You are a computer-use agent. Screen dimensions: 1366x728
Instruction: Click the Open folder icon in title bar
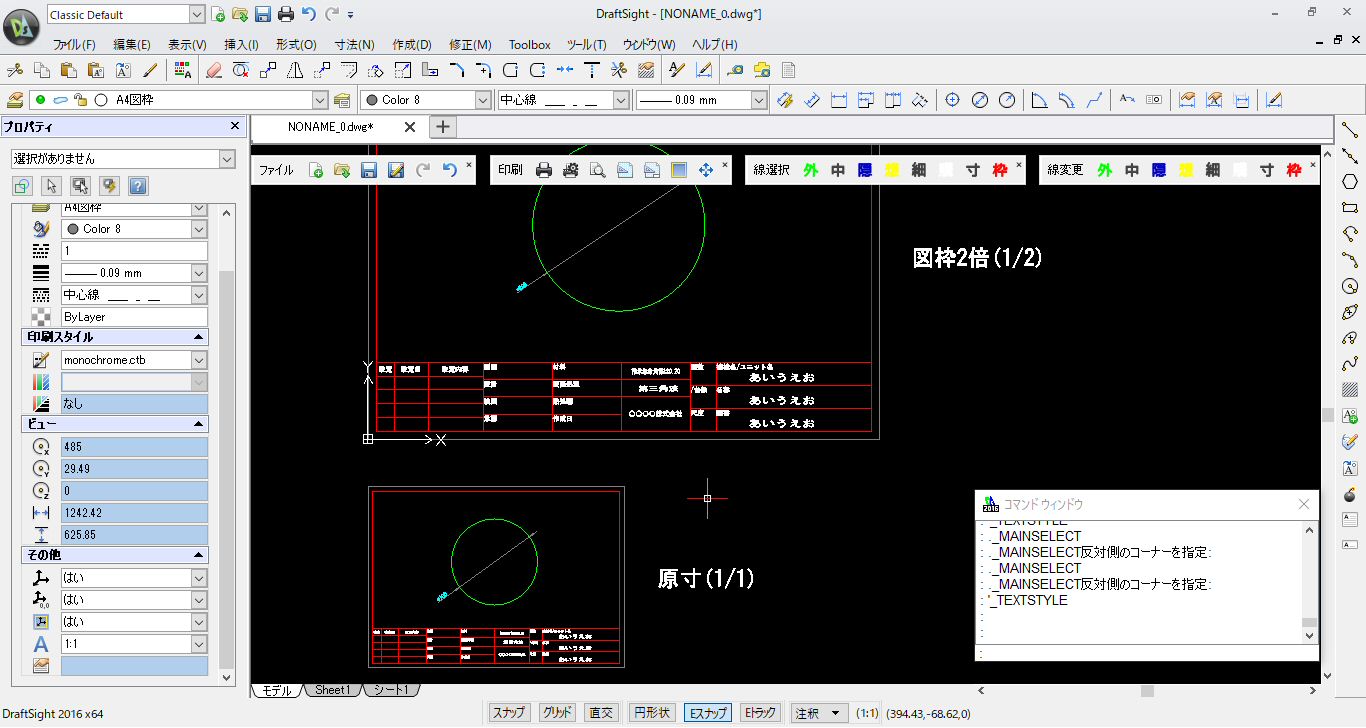(x=240, y=14)
